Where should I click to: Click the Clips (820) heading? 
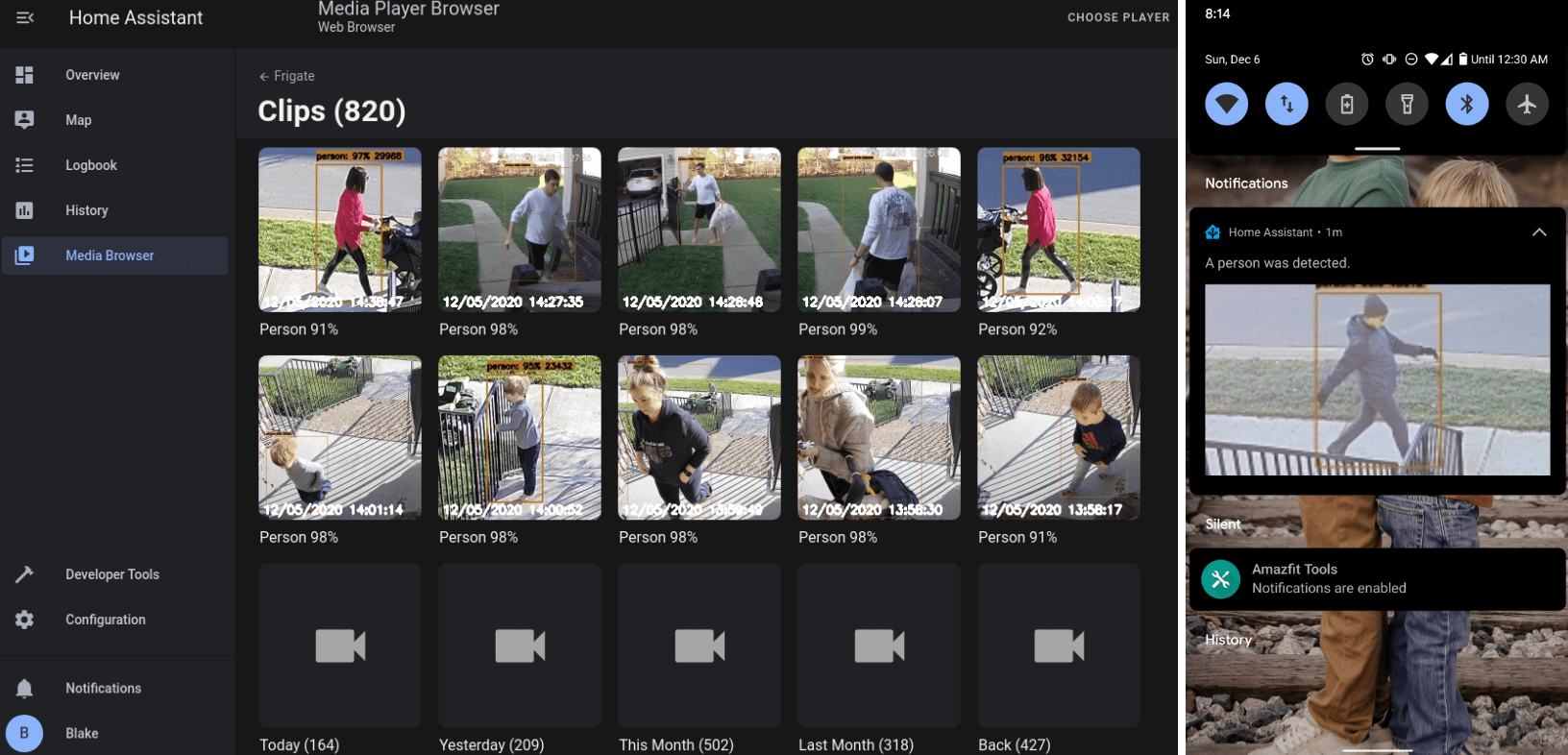click(x=331, y=111)
